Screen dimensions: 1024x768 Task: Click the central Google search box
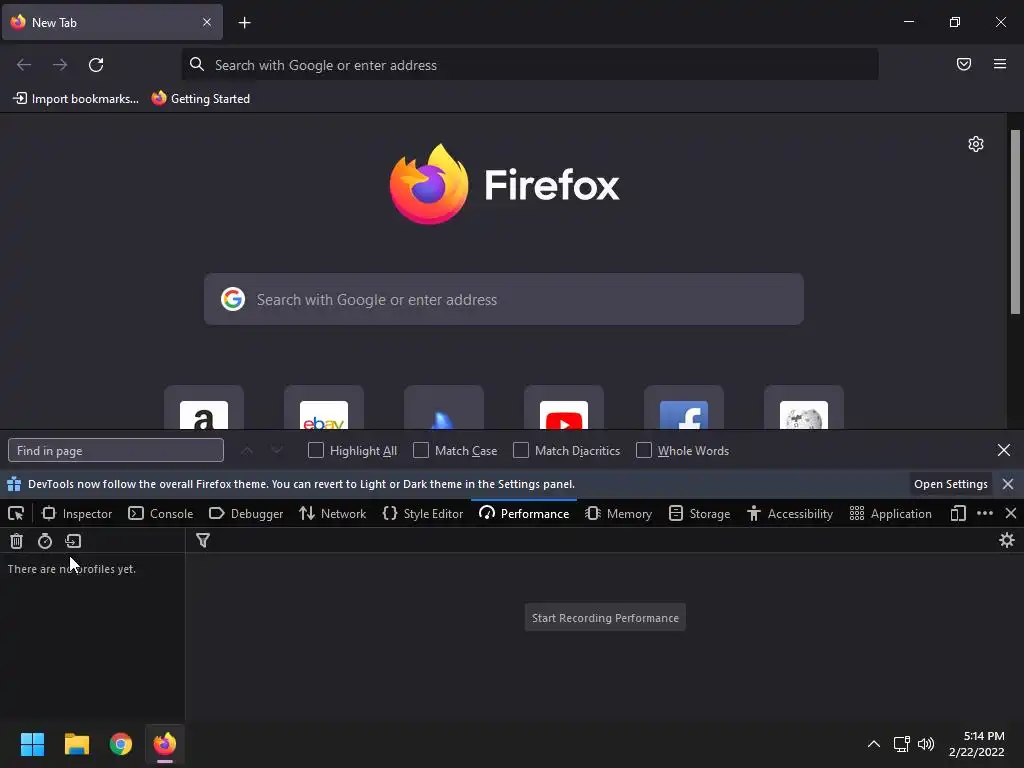click(504, 299)
